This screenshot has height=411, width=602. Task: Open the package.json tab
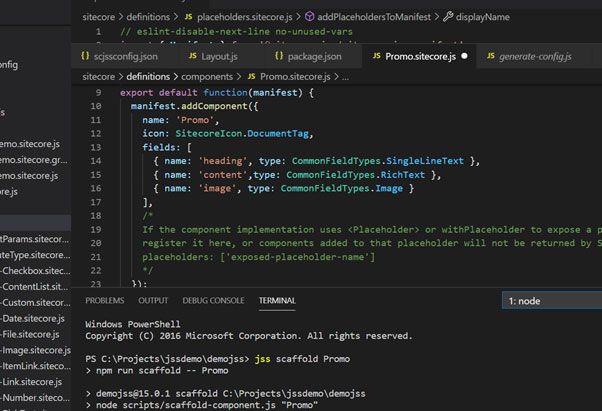click(308, 56)
